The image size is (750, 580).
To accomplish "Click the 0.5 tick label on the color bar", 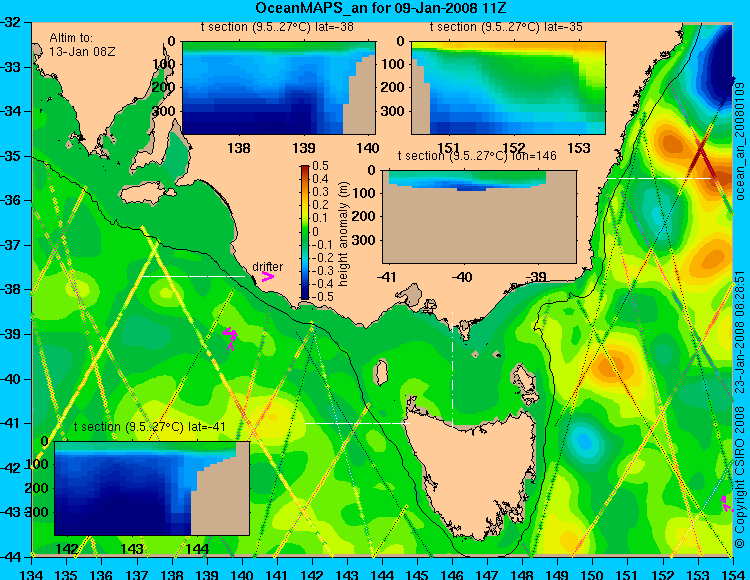I will click(320, 166).
